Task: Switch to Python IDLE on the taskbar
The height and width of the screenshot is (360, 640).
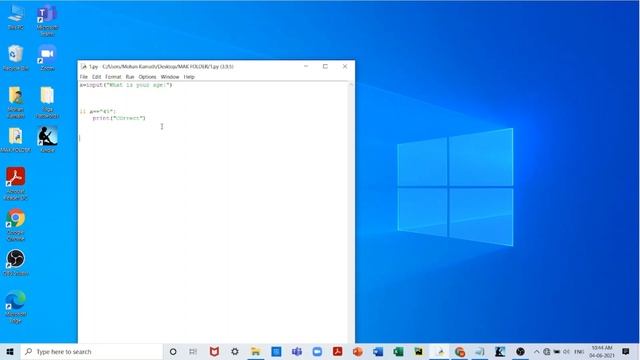Action: tap(440, 351)
